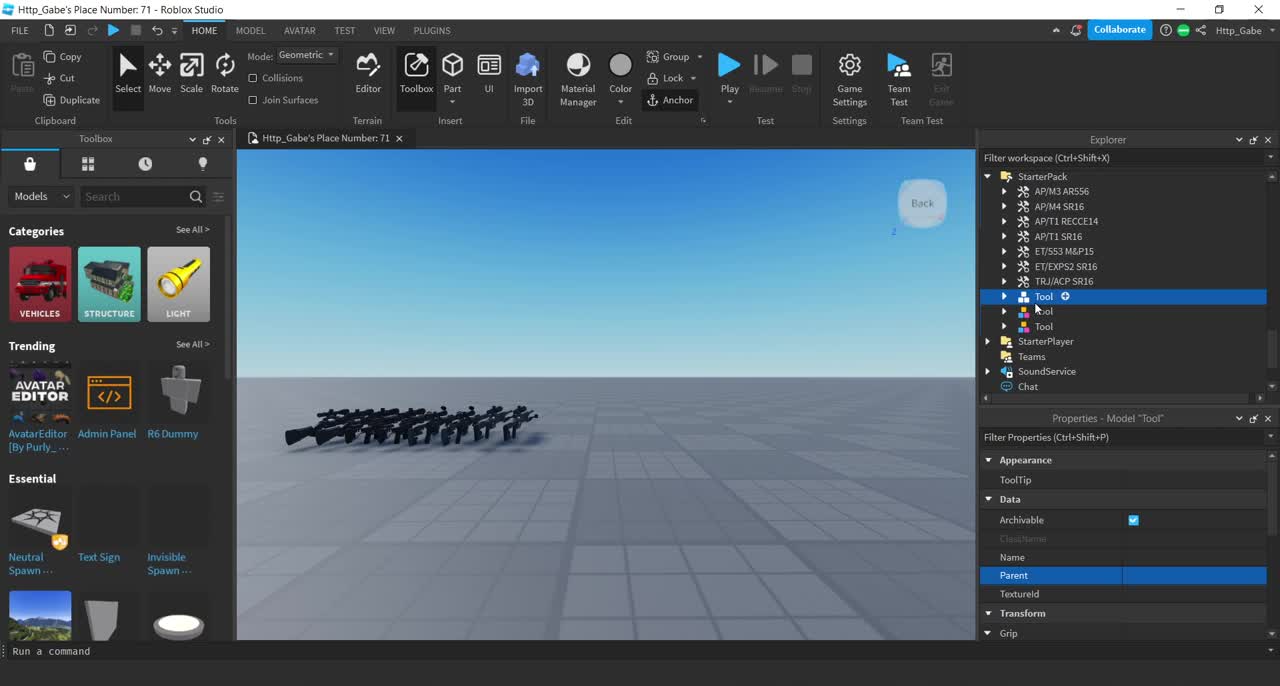The image size is (1280, 686).
Task: Open Game Settings
Action: 849,78
